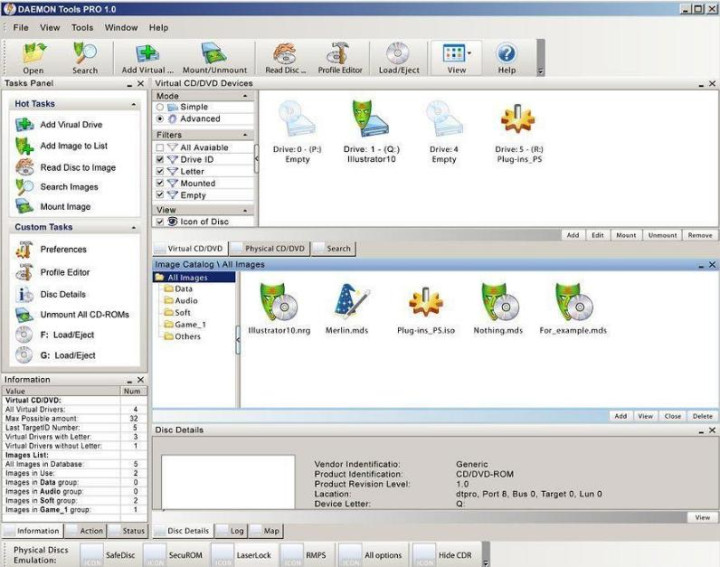This screenshot has height=567, width=720.
Task: Click F: Load/Eject task
Action: point(55,335)
